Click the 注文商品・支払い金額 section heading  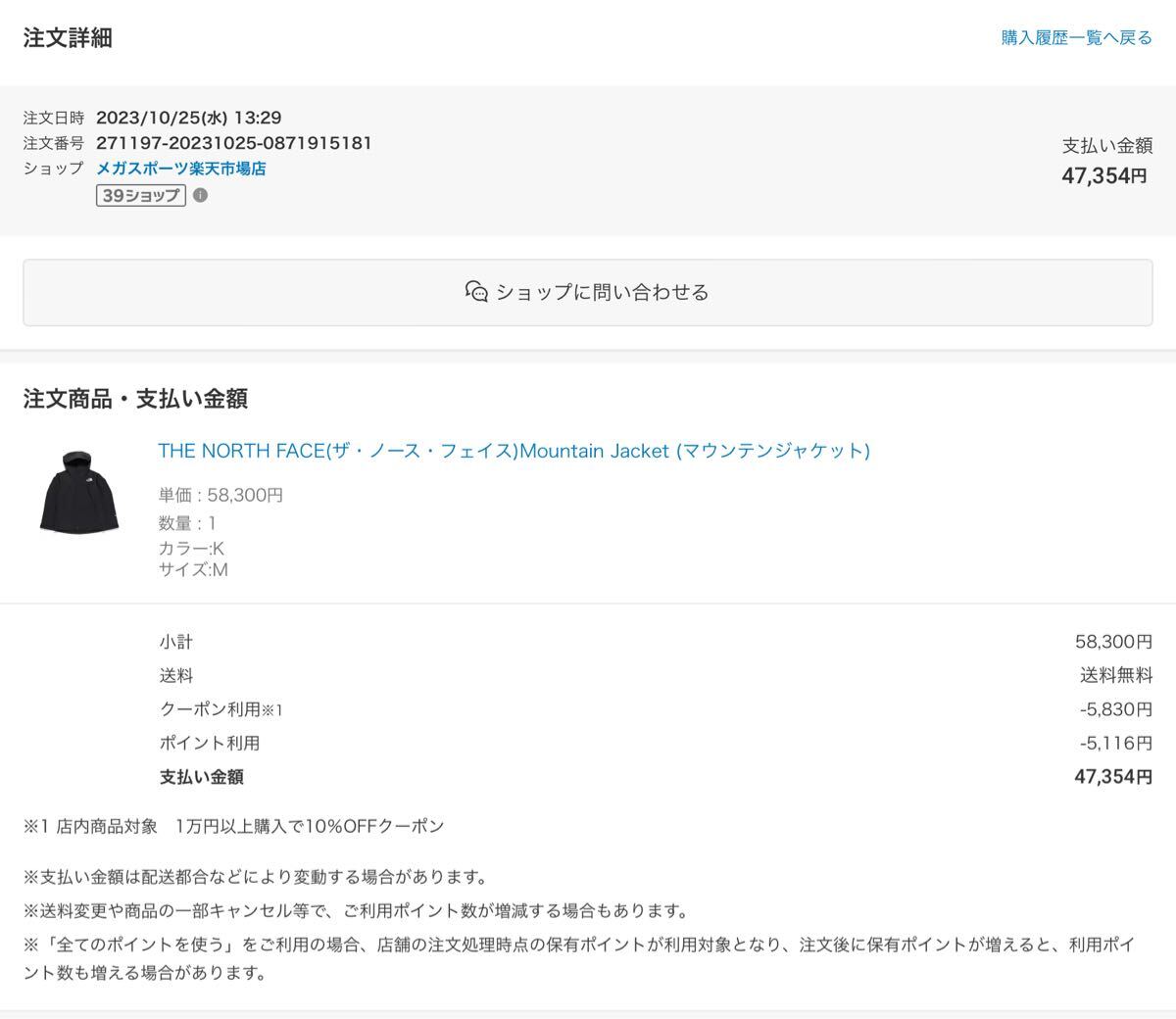point(135,399)
